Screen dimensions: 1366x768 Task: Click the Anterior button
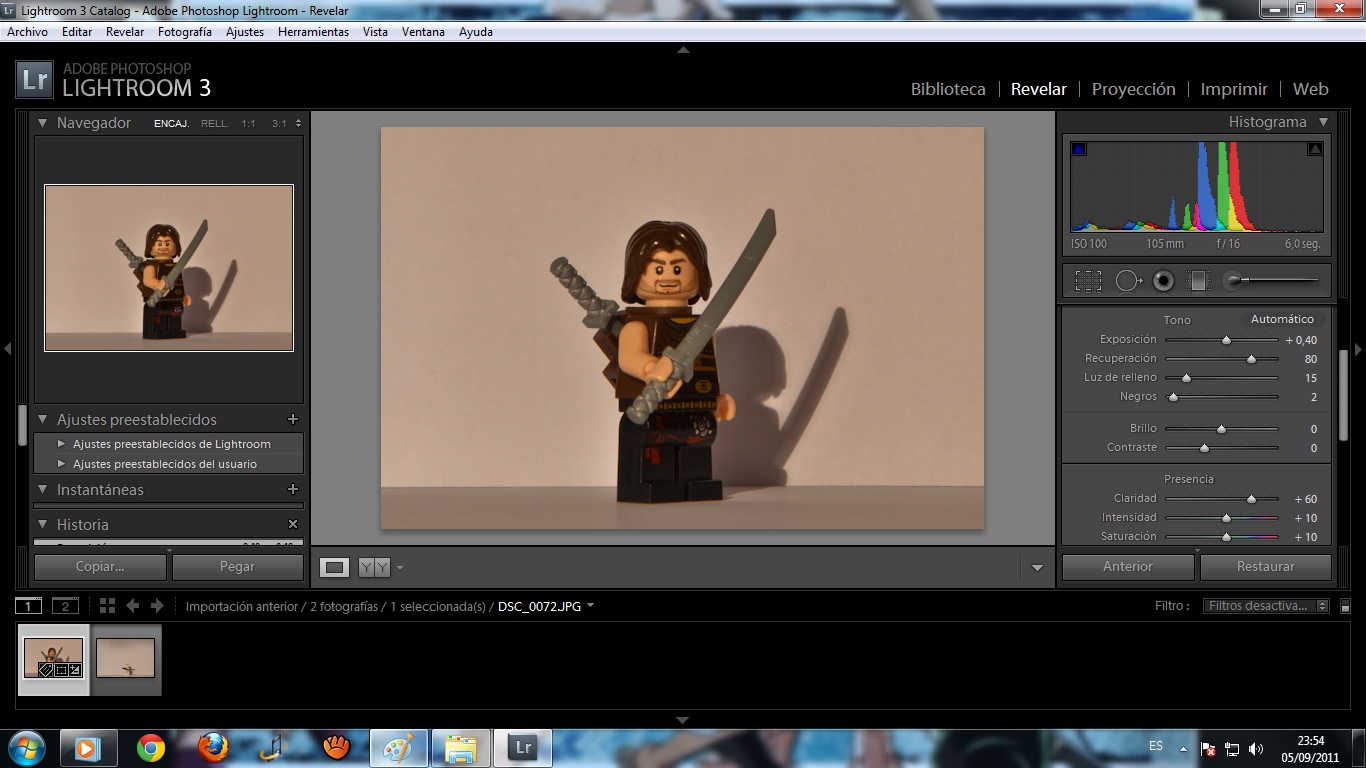pos(1128,567)
